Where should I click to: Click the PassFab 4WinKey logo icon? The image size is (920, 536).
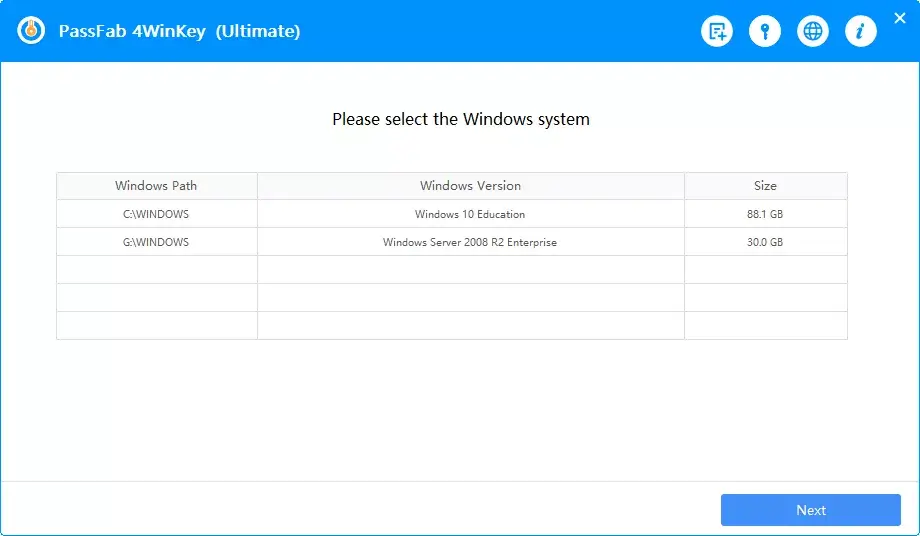(x=31, y=31)
